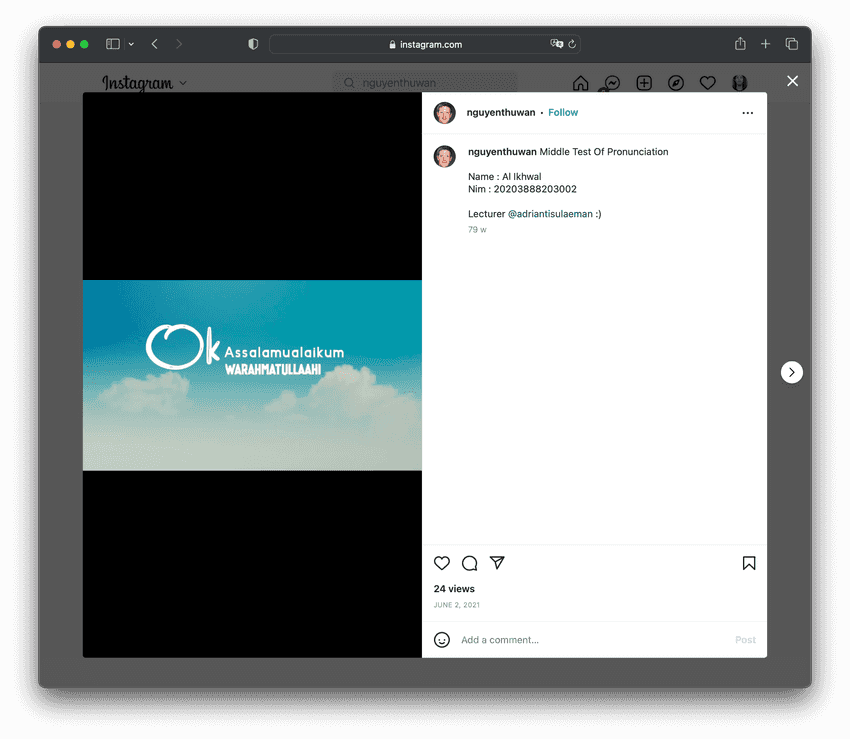This screenshot has height=739, width=850.
Task: Share post using paper plane icon
Action: tap(497, 563)
